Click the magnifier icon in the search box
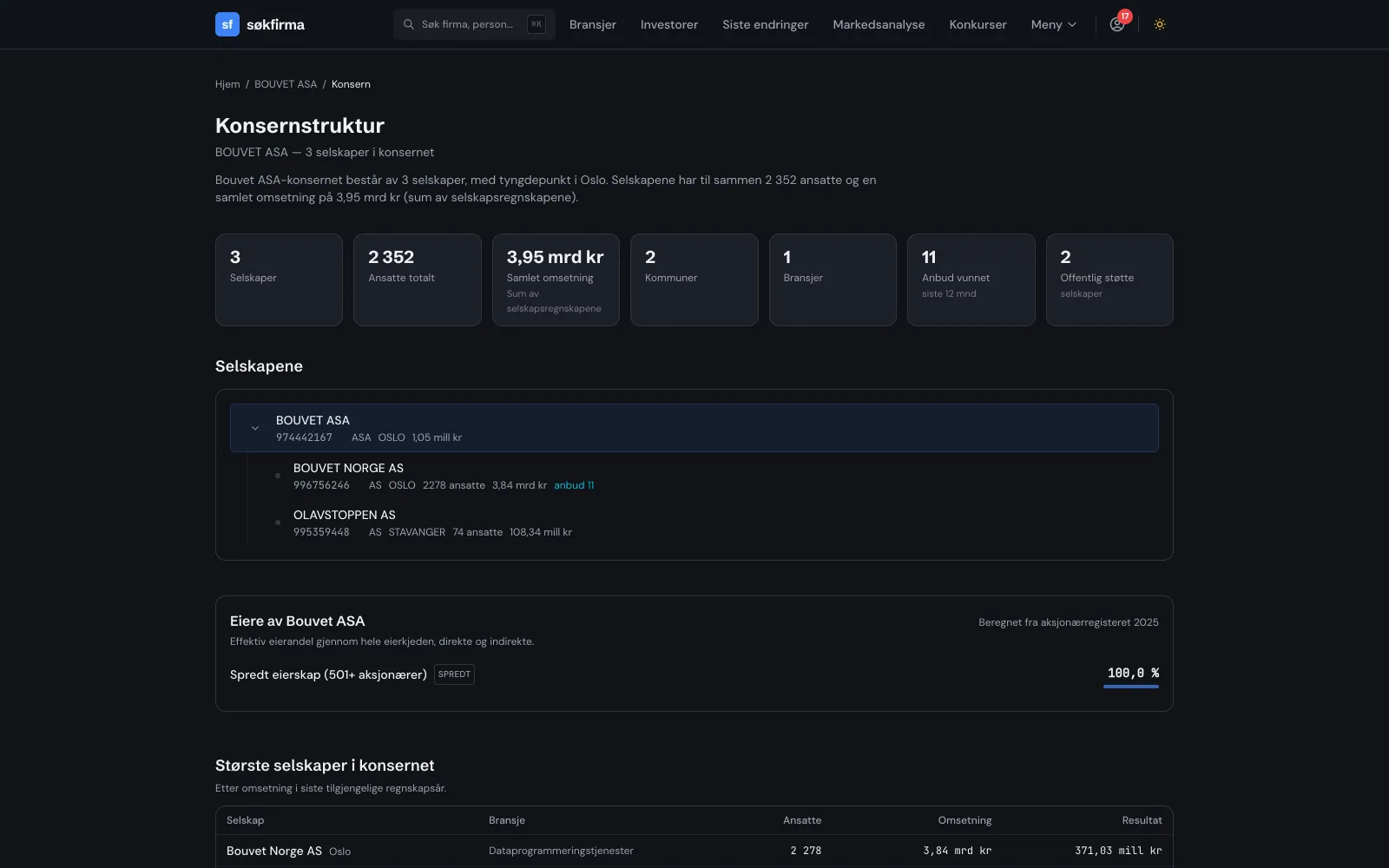Image resolution: width=1389 pixels, height=868 pixels. (x=409, y=24)
